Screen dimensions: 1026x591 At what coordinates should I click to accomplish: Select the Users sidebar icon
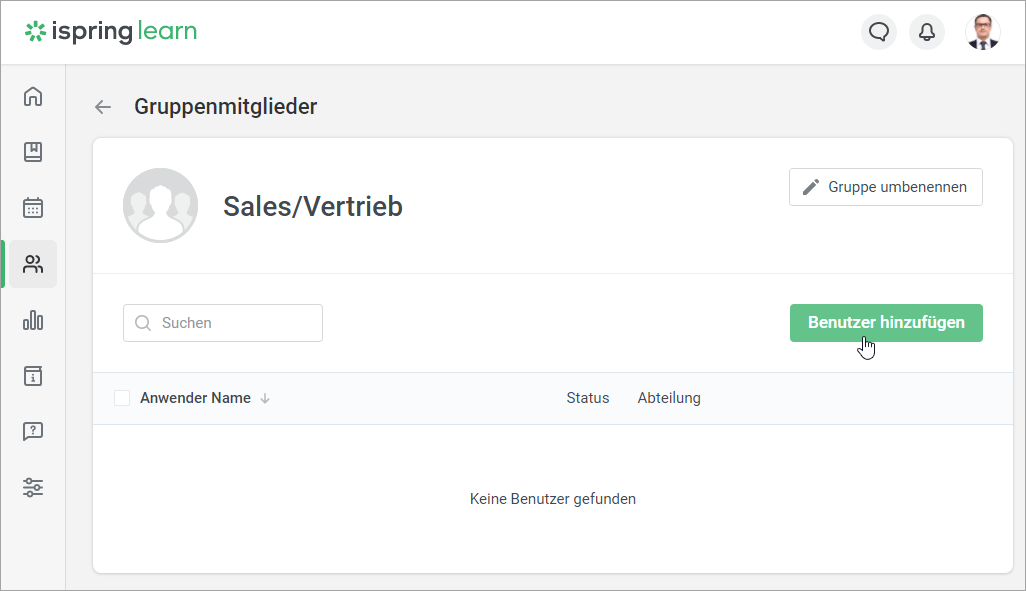[33, 264]
